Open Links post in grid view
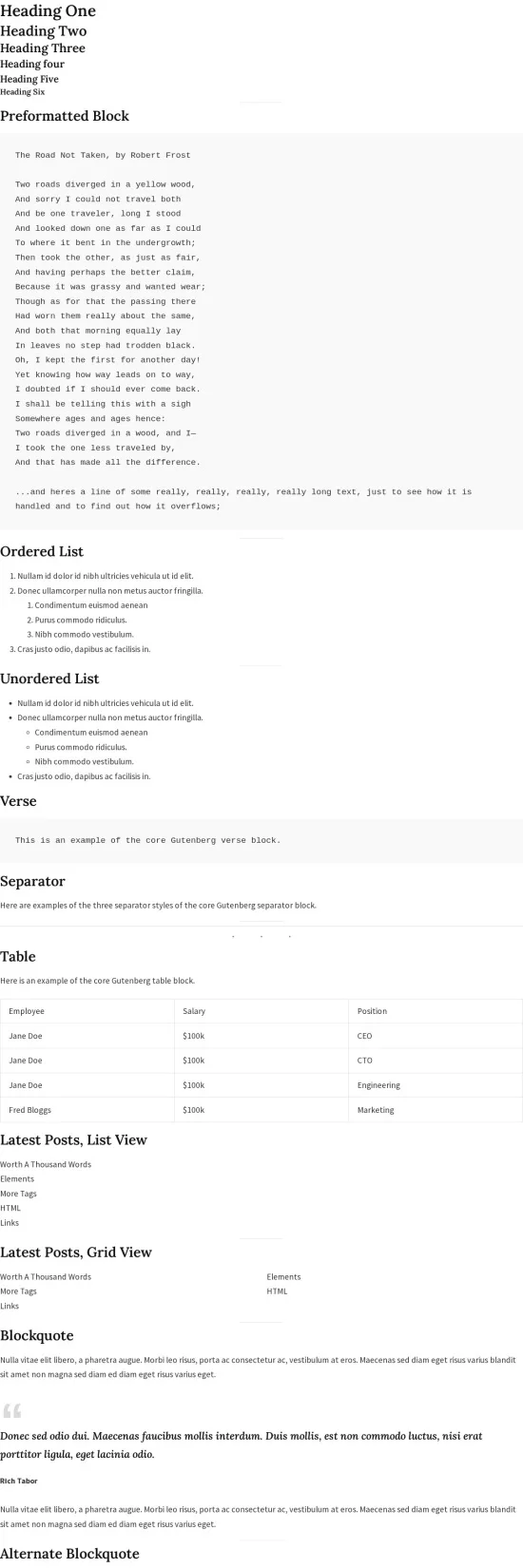Viewport: 523px width, 1568px height. pyautogui.click(x=10, y=1306)
